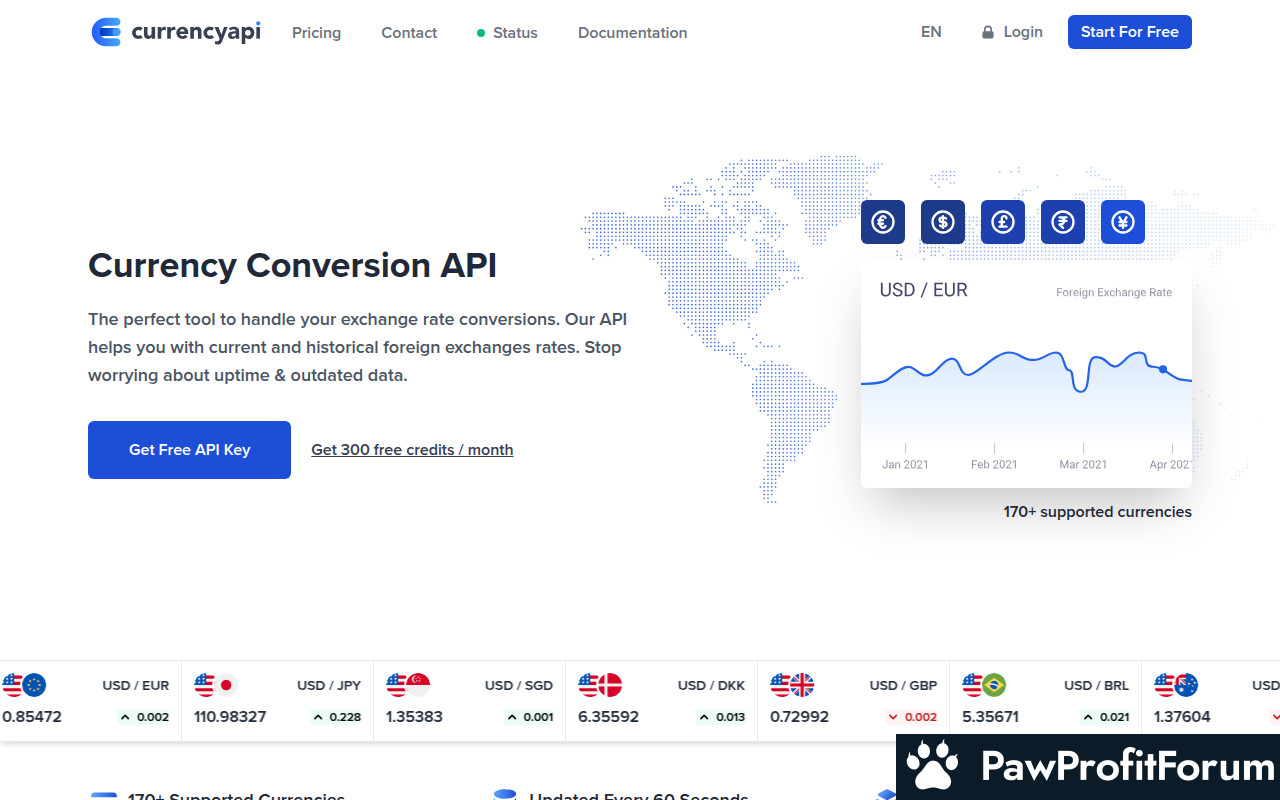
Task: Click the Start For Free button
Action: [x=1130, y=32]
